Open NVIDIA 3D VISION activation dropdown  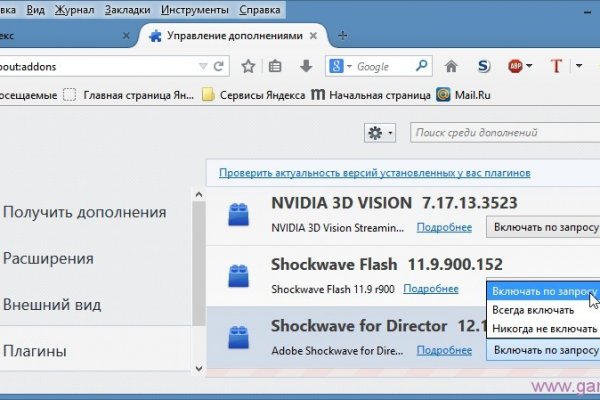click(541, 227)
